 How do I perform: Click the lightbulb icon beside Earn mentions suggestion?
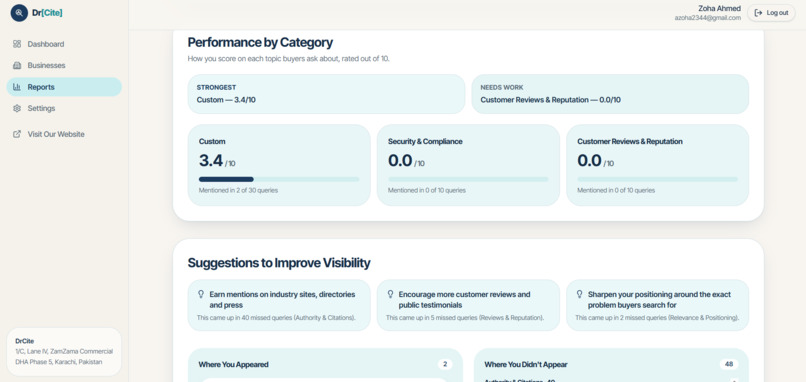pyautogui.click(x=201, y=294)
